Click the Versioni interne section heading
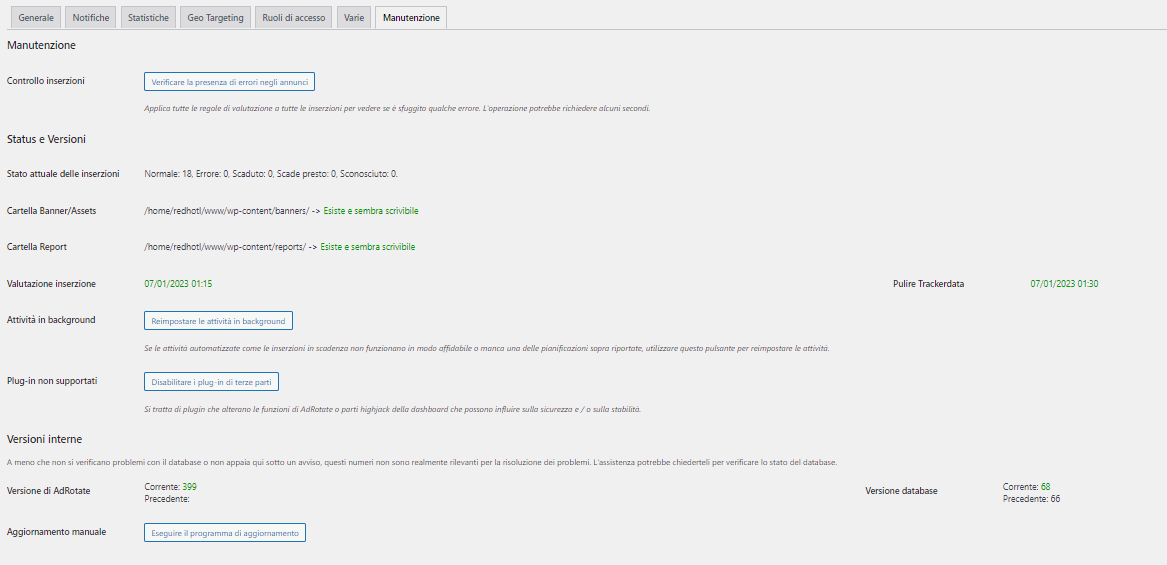This screenshot has width=1167, height=565. (44, 439)
